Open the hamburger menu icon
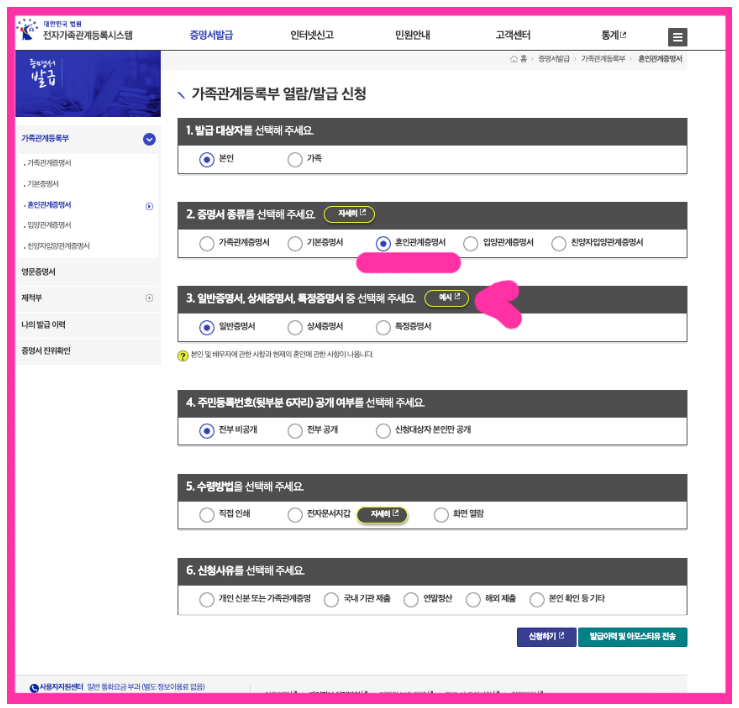Image resolution: width=739 pixels, height=708 pixels. coord(677,37)
